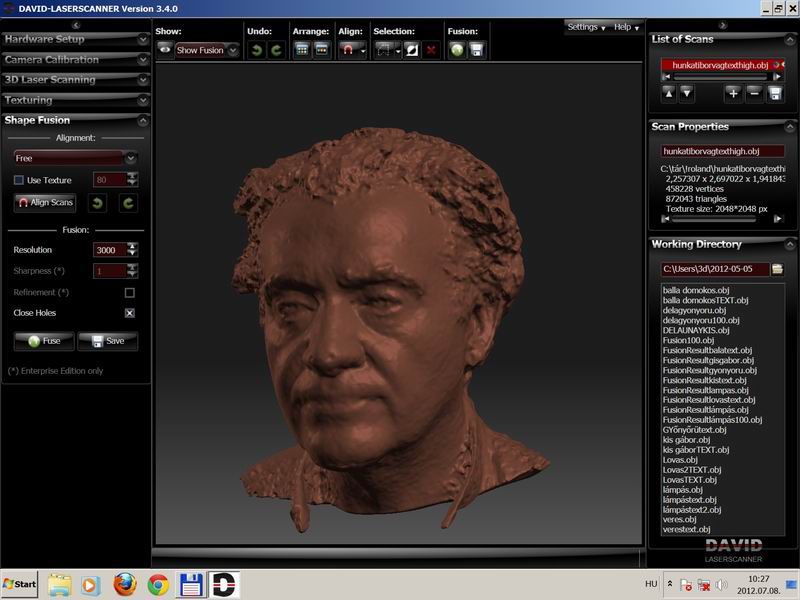
Task: Click the undo arrow in the top toolbar
Action: click(257, 49)
